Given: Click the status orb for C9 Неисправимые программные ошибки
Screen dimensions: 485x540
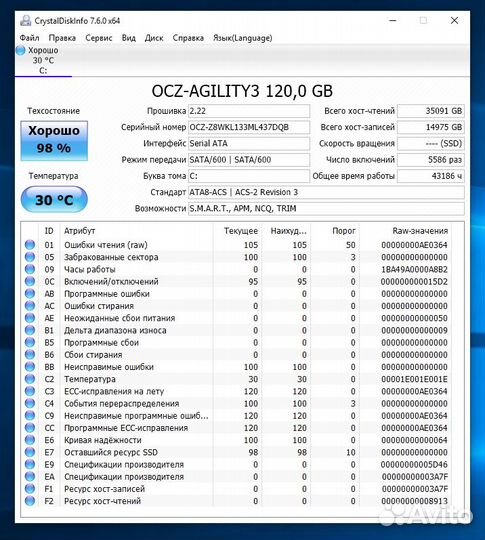Looking at the screenshot, I should click(30, 416).
